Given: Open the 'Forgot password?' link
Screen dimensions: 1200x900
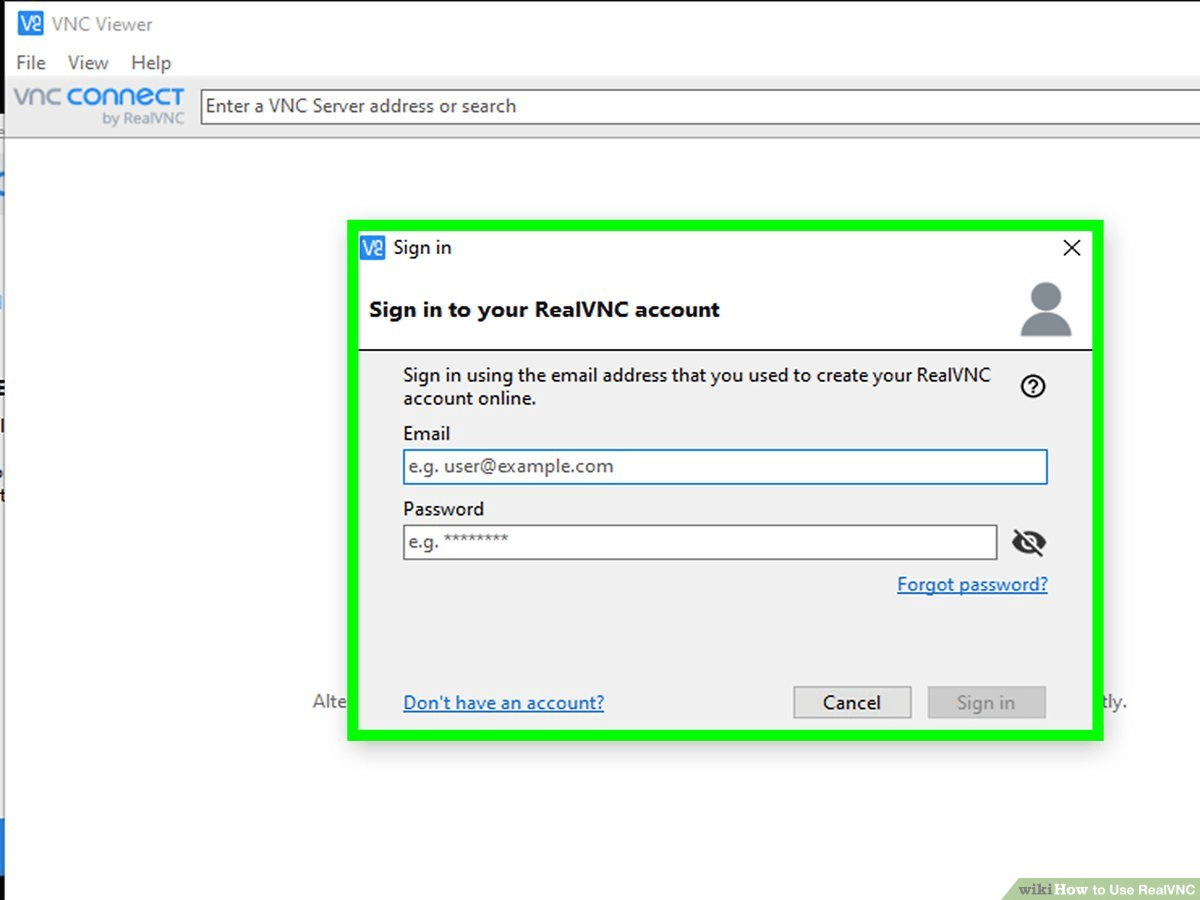Looking at the screenshot, I should [x=971, y=584].
